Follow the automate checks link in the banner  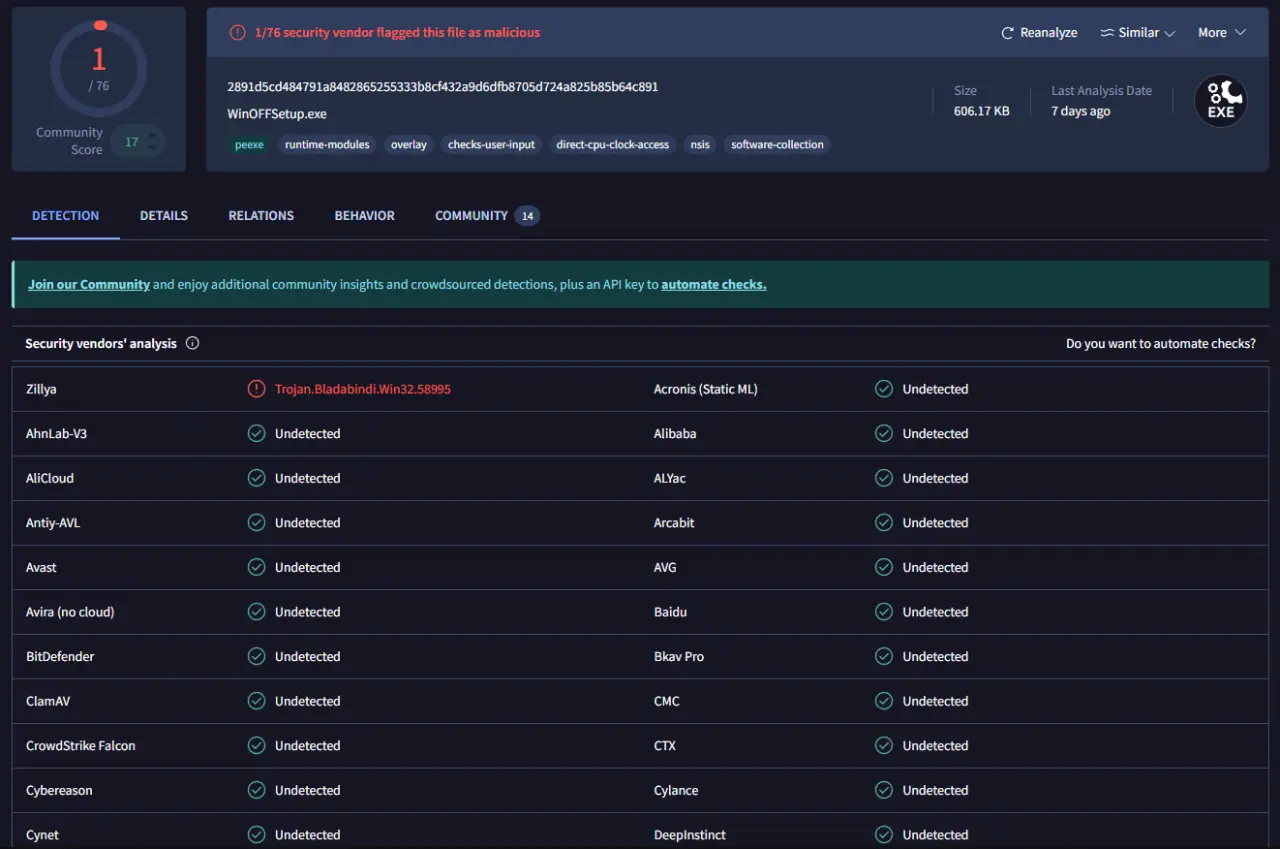pos(714,284)
